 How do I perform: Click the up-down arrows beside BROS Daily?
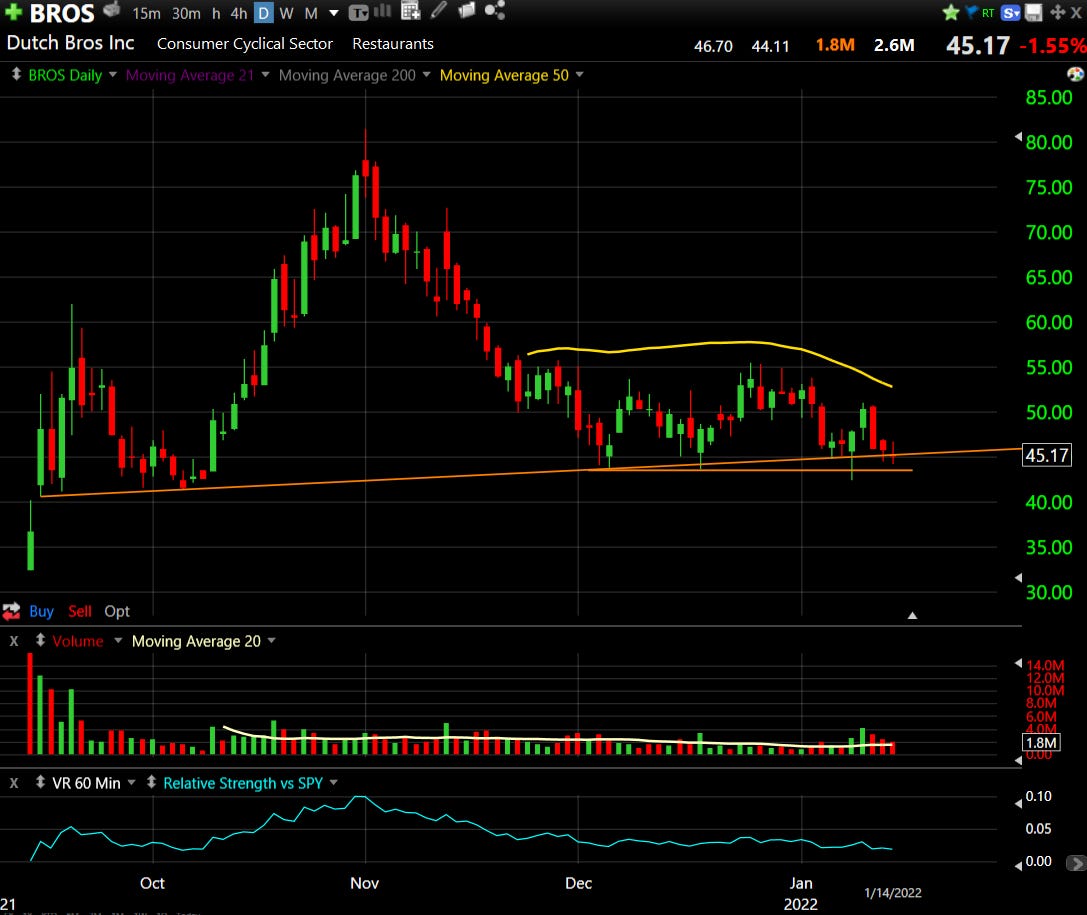point(16,74)
